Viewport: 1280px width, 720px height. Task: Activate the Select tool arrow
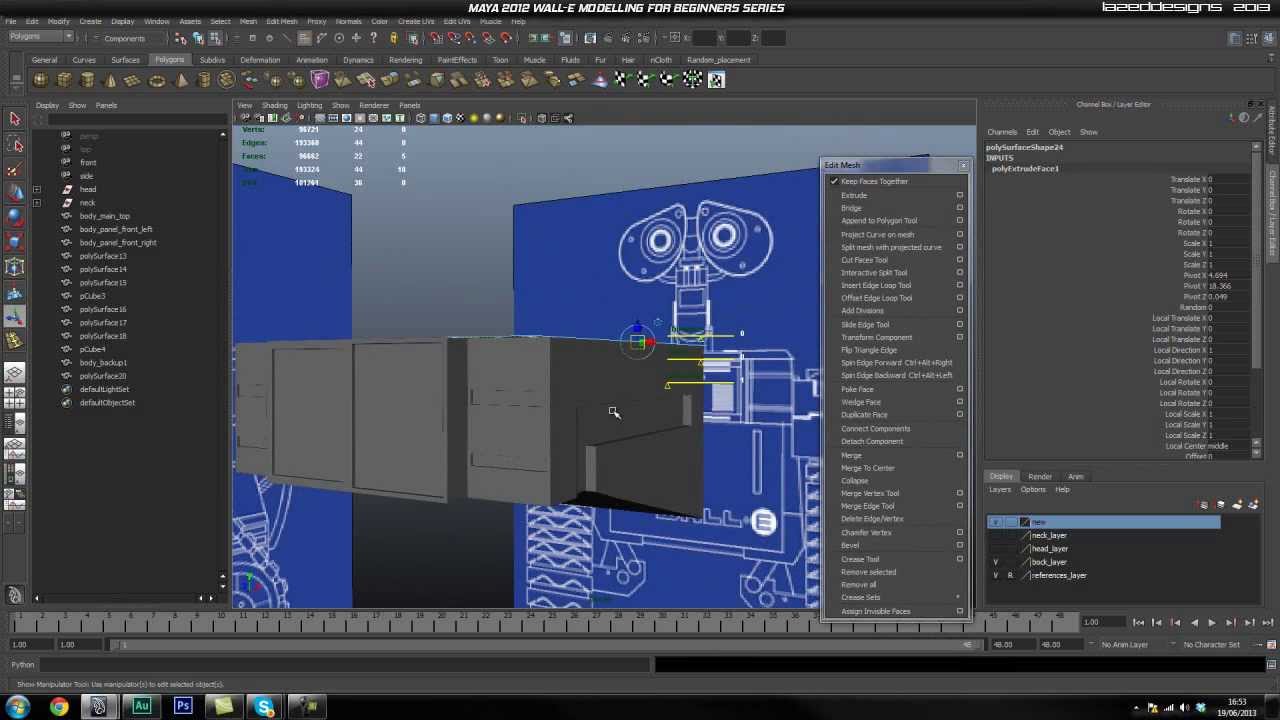(15, 119)
